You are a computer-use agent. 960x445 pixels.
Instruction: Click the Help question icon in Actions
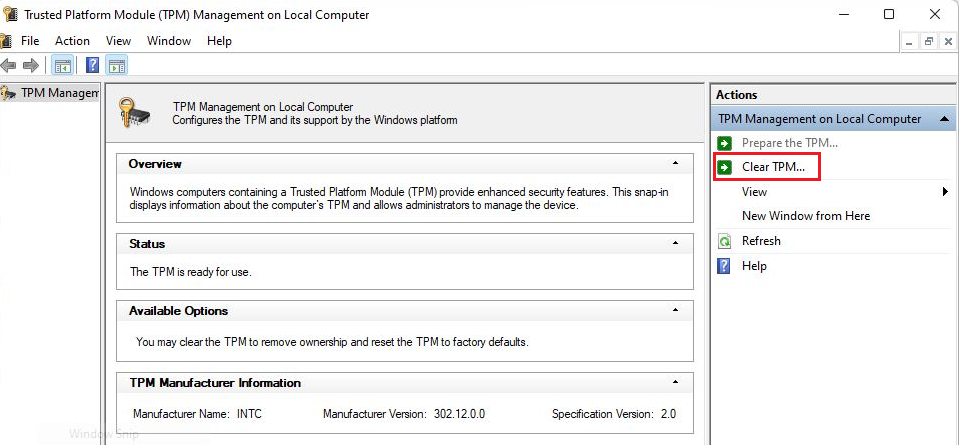tap(724, 266)
